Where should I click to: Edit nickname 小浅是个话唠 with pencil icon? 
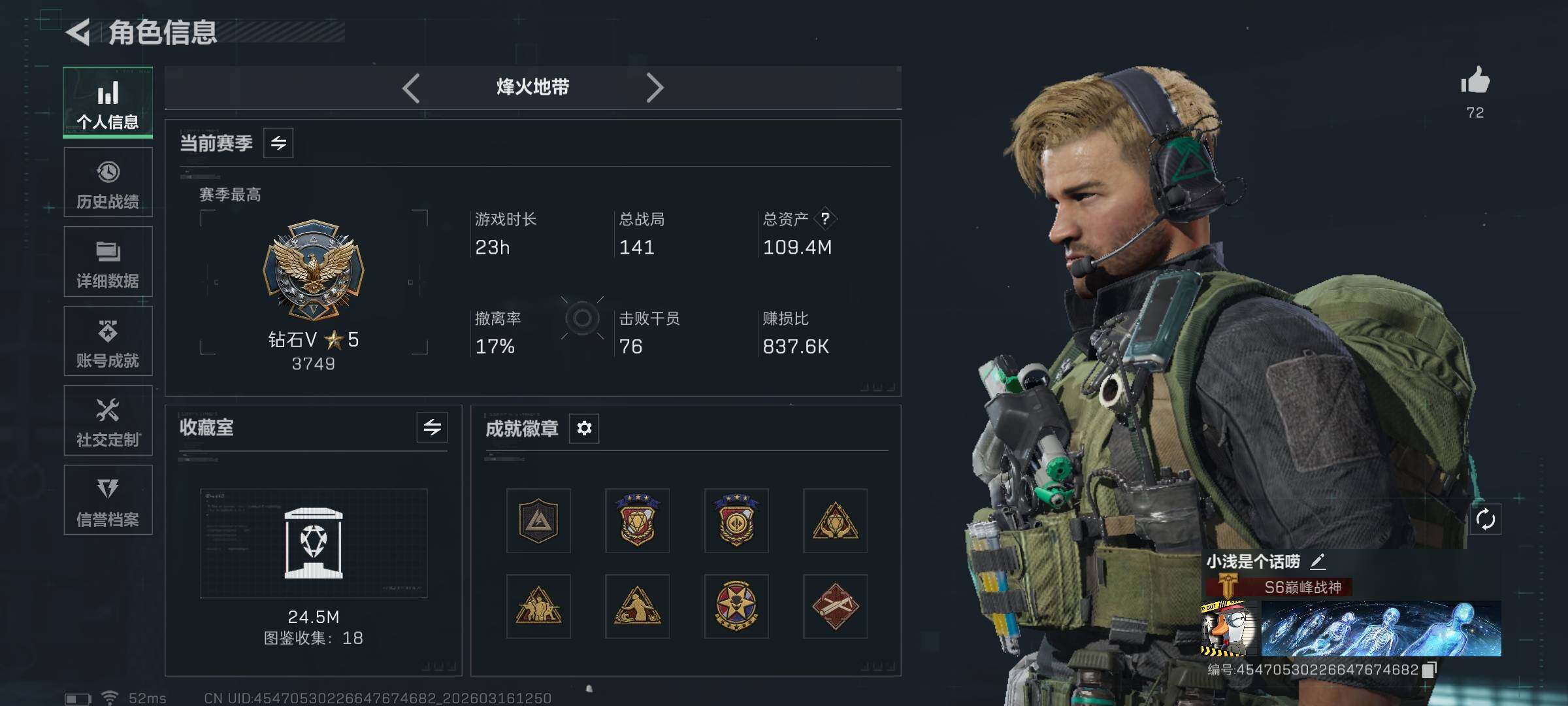click(x=1318, y=561)
